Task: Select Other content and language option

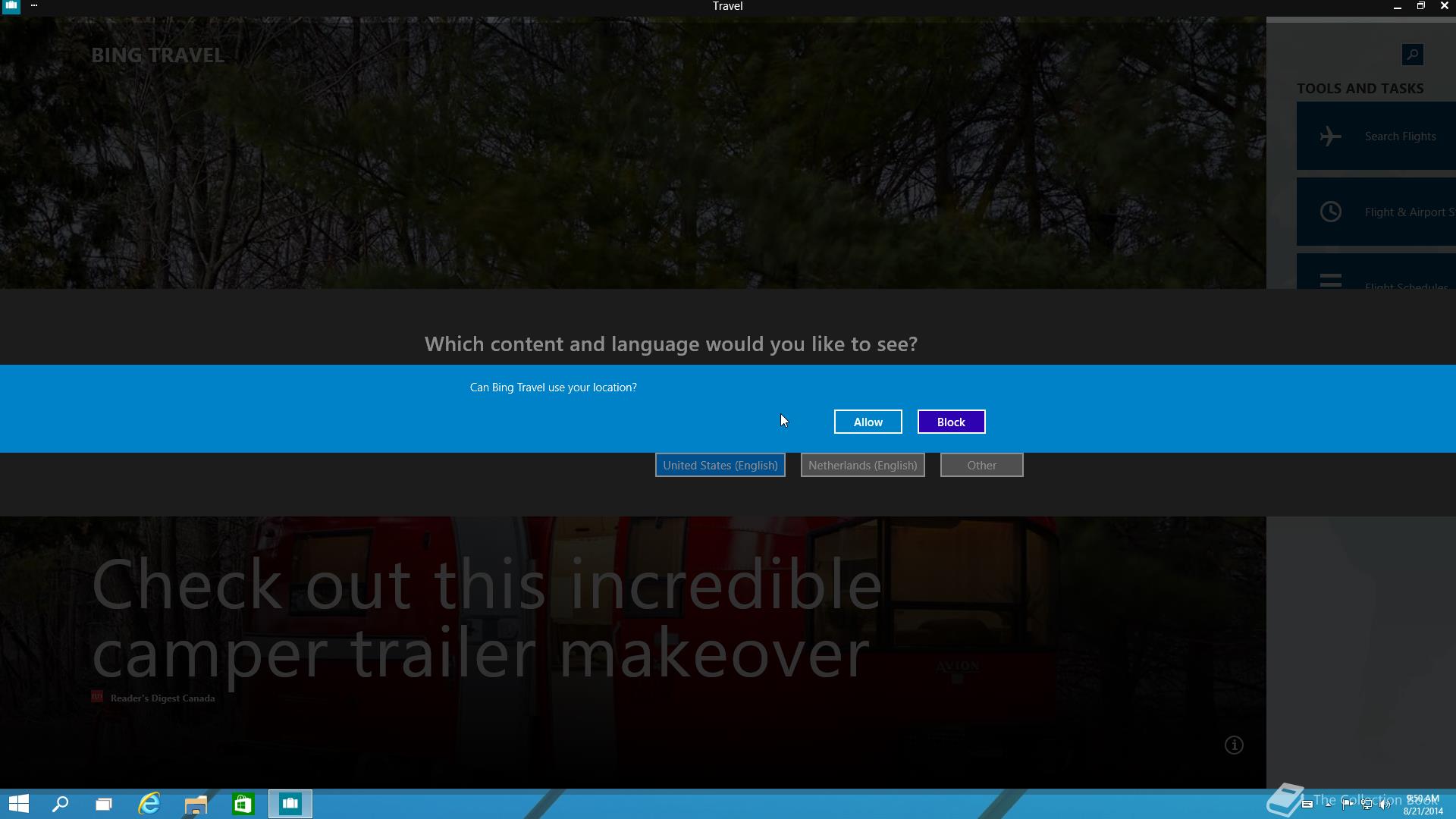Action: 981,465
